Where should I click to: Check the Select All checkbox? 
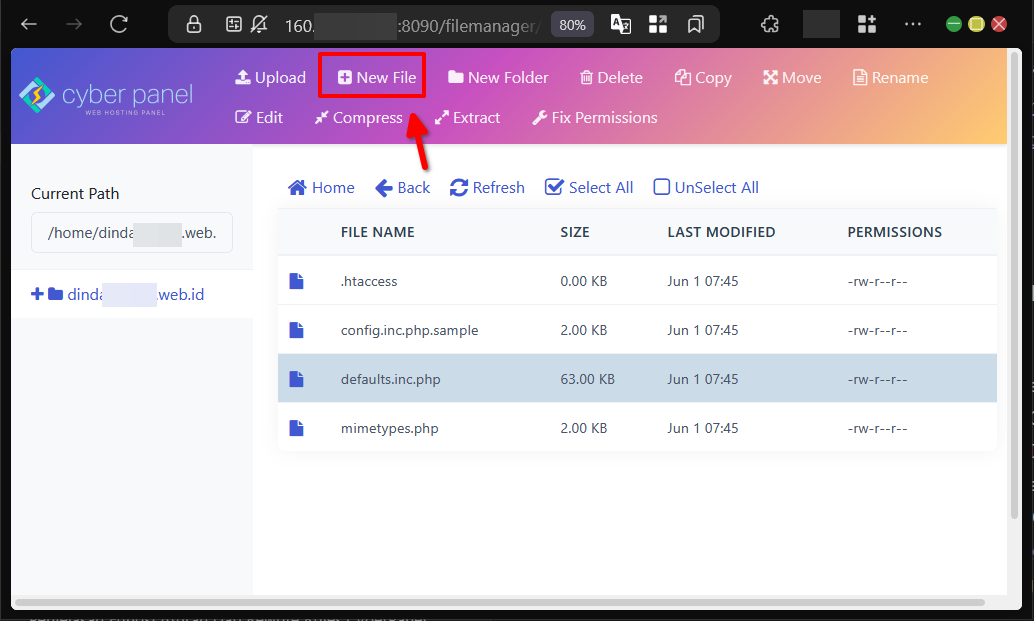coord(554,187)
